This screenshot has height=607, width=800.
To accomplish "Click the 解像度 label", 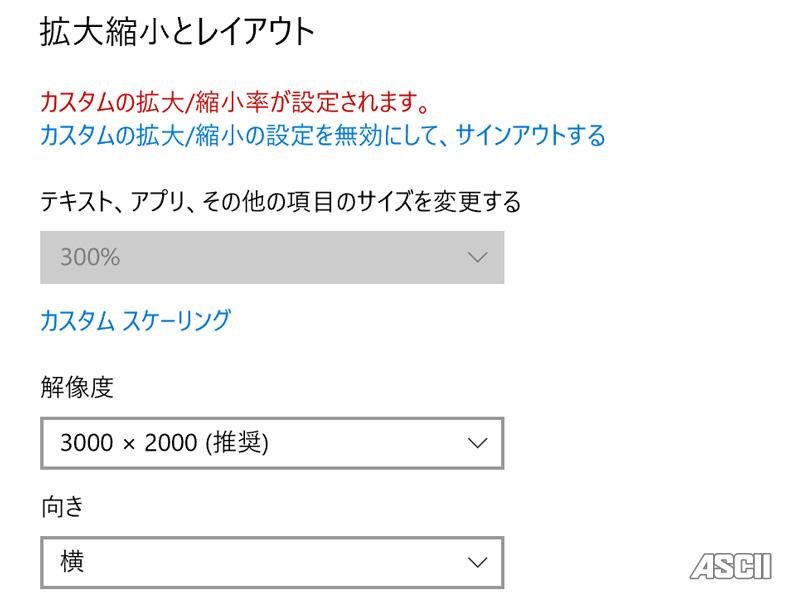I will point(77,388).
